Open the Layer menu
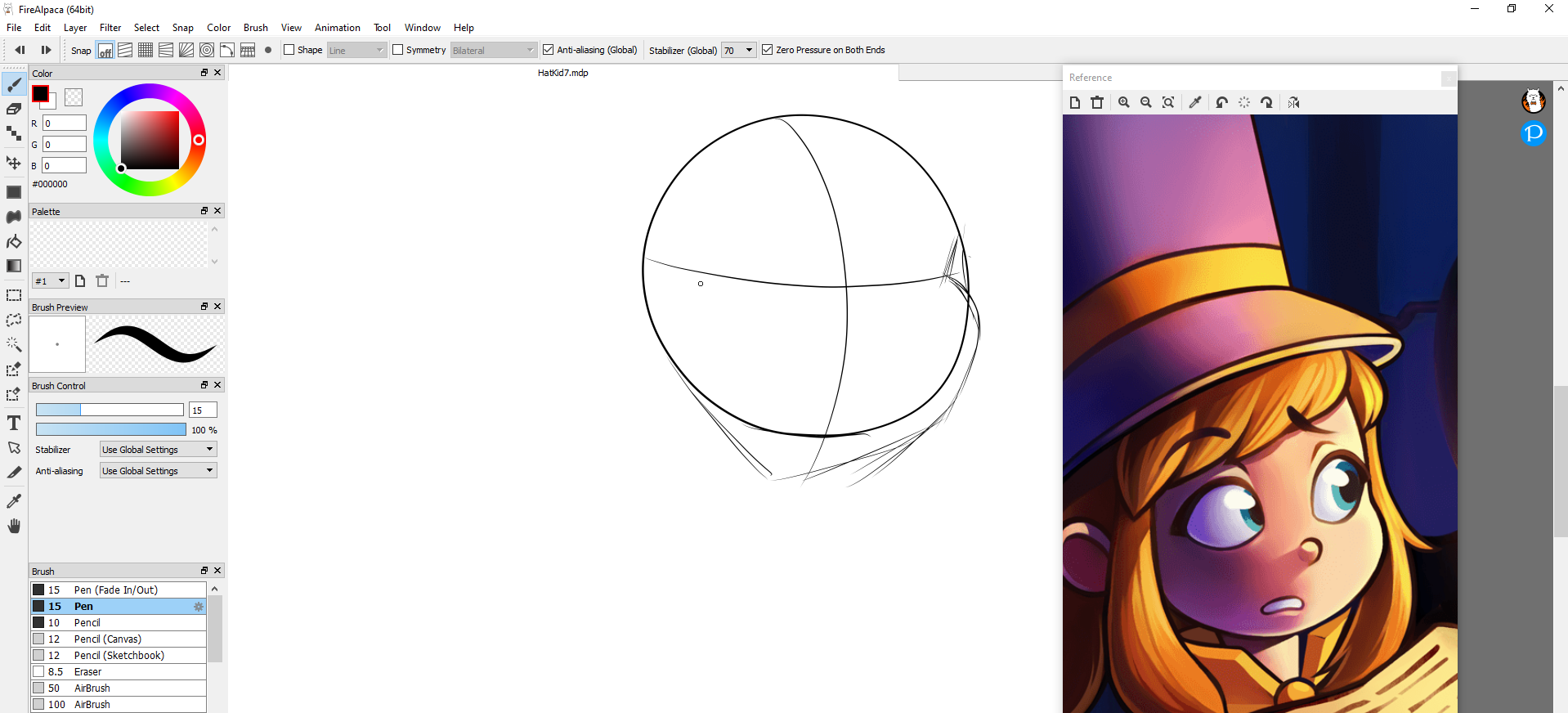Screen dimensions: 1568x713 coord(75,28)
